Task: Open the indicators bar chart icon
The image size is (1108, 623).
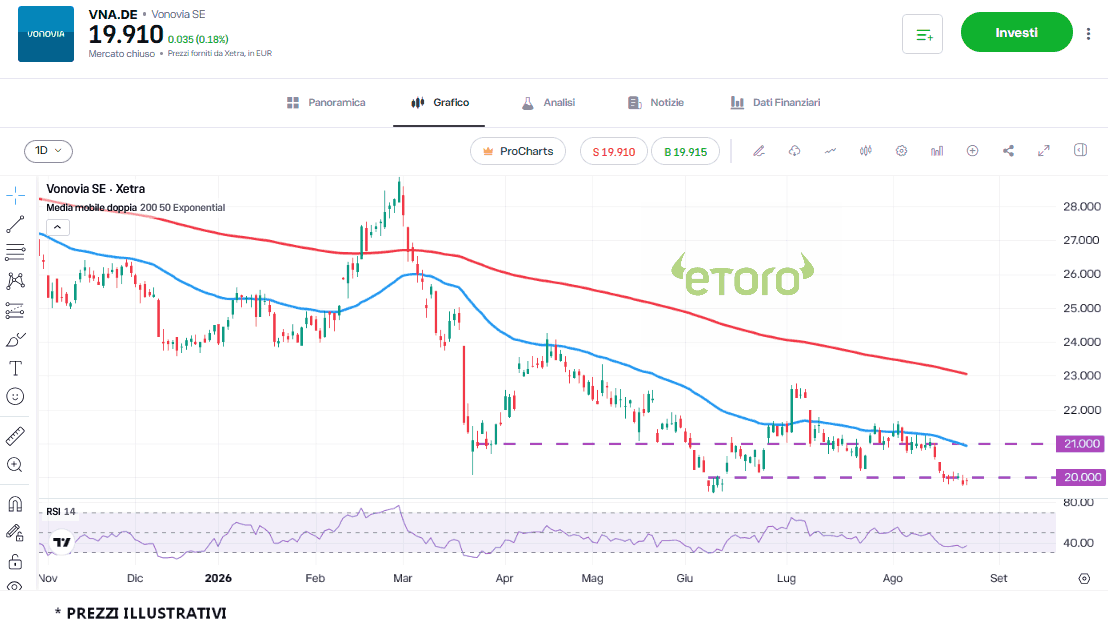Action: coord(937,150)
